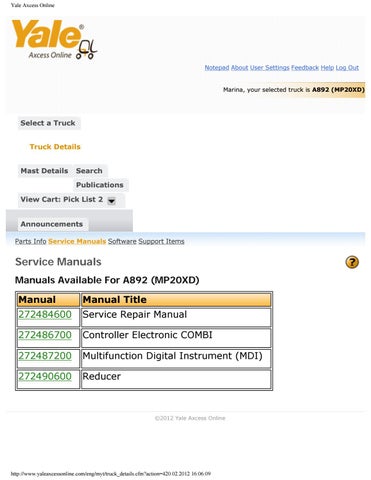The width and height of the screenshot is (371, 480).
Task: Click the Multifunction Digital Instrument (MDI) cell
Action: coord(176,359)
